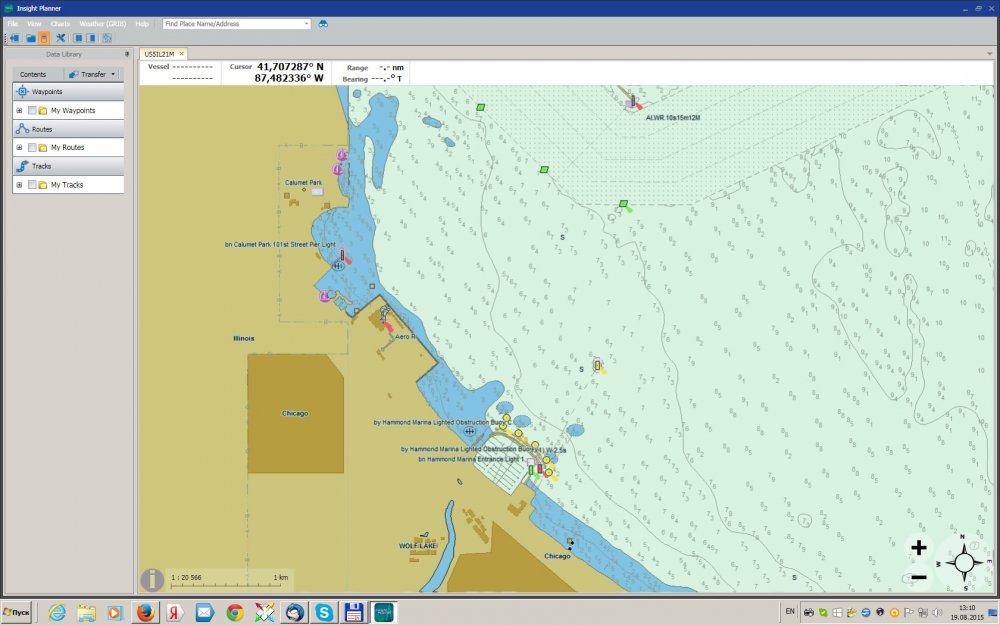Image resolution: width=1000 pixels, height=625 pixels.
Task: Switch to the US5IL21M chart tab
Action: [x=159, y=54]
